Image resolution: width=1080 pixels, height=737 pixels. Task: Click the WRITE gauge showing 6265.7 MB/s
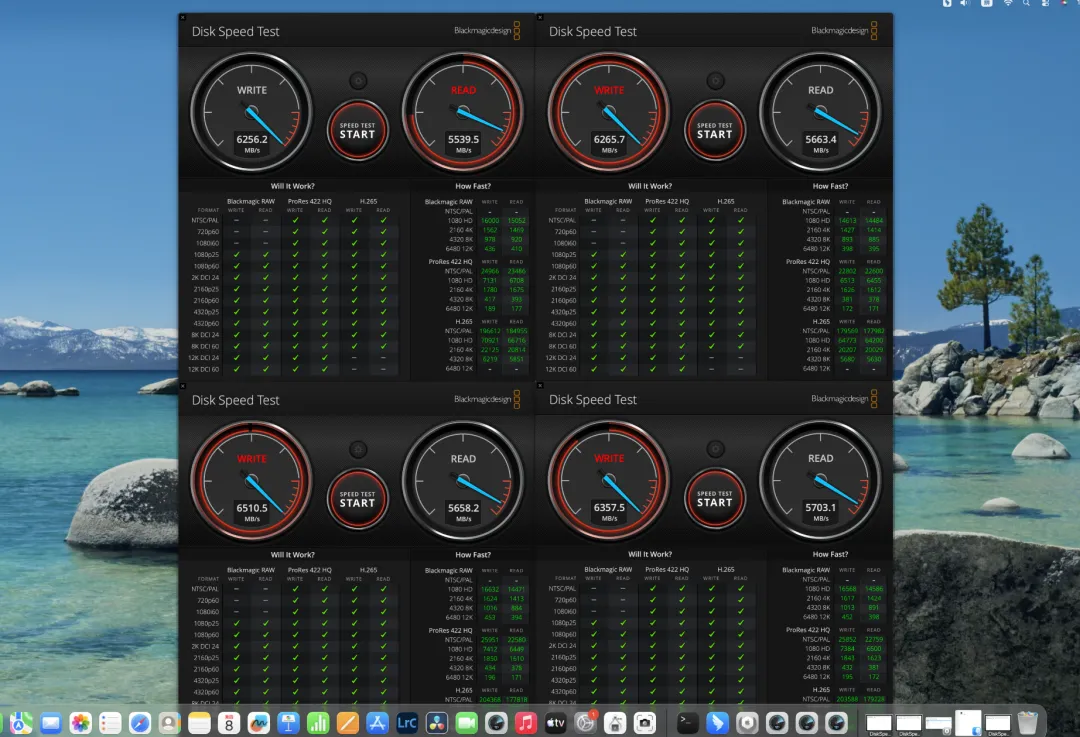[609, 113]
